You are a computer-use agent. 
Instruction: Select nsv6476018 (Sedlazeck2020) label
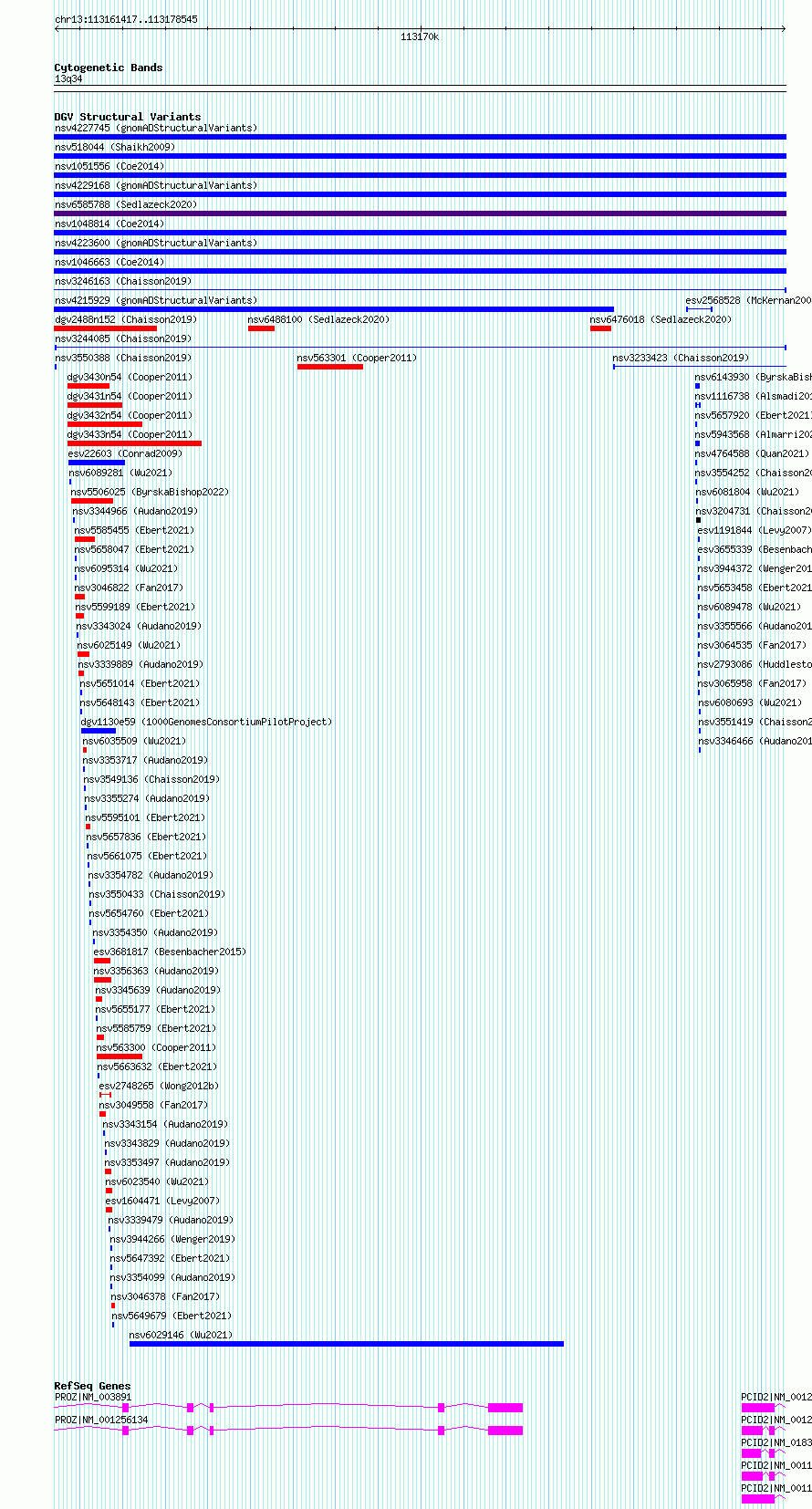[661, 319]
